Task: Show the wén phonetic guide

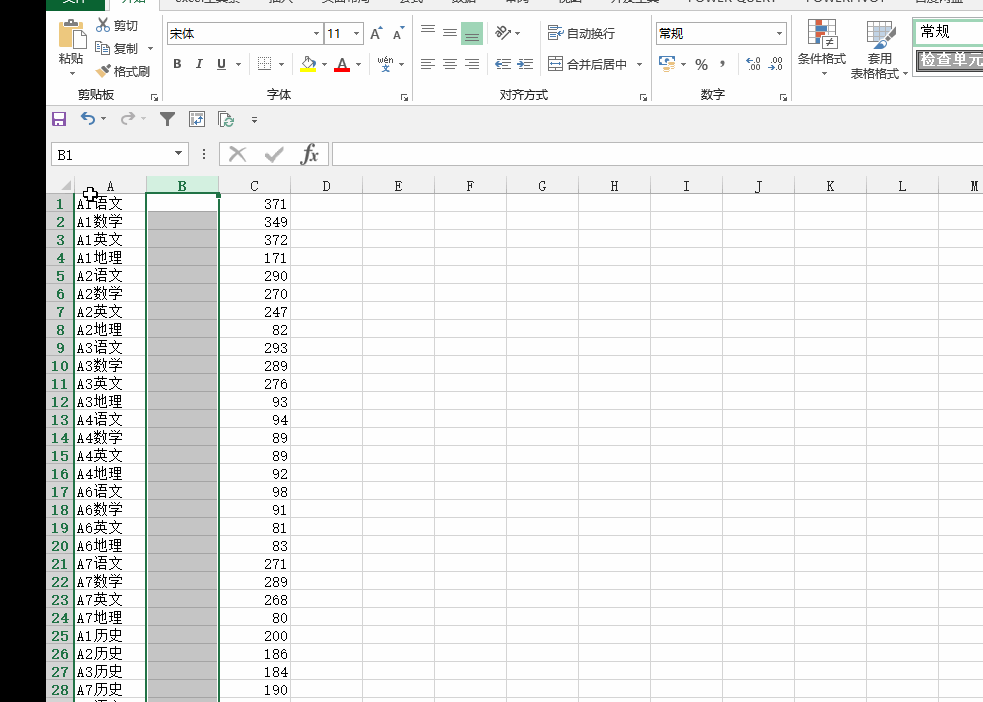Action: click(385, 64)
